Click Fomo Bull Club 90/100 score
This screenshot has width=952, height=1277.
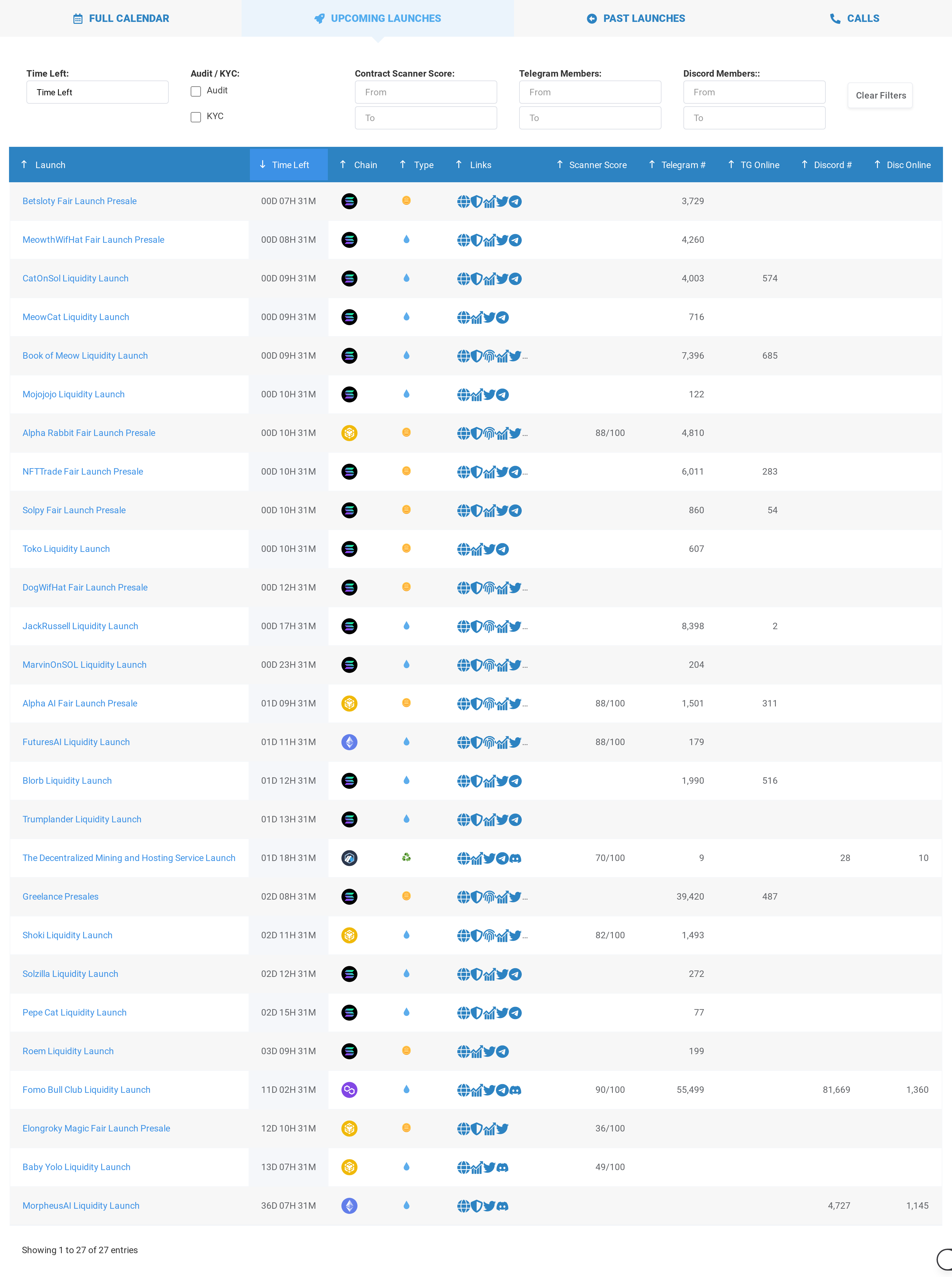click(610, 1090)
